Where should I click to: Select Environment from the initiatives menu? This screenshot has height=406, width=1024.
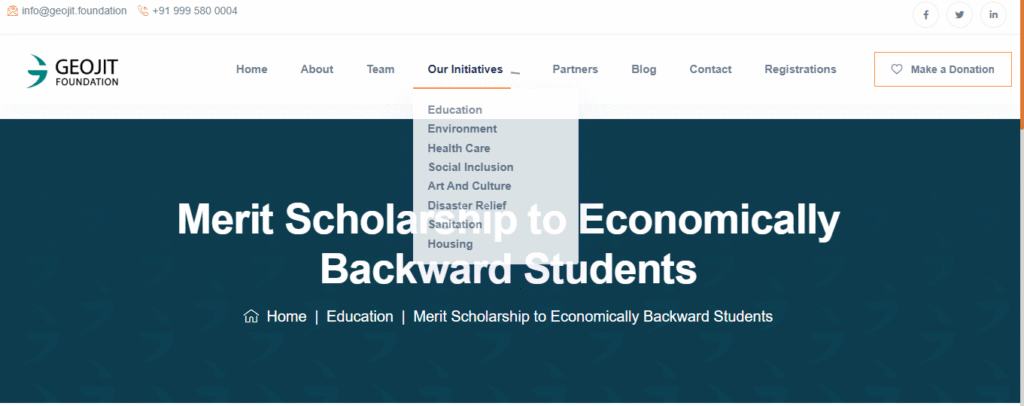[462, 129]
